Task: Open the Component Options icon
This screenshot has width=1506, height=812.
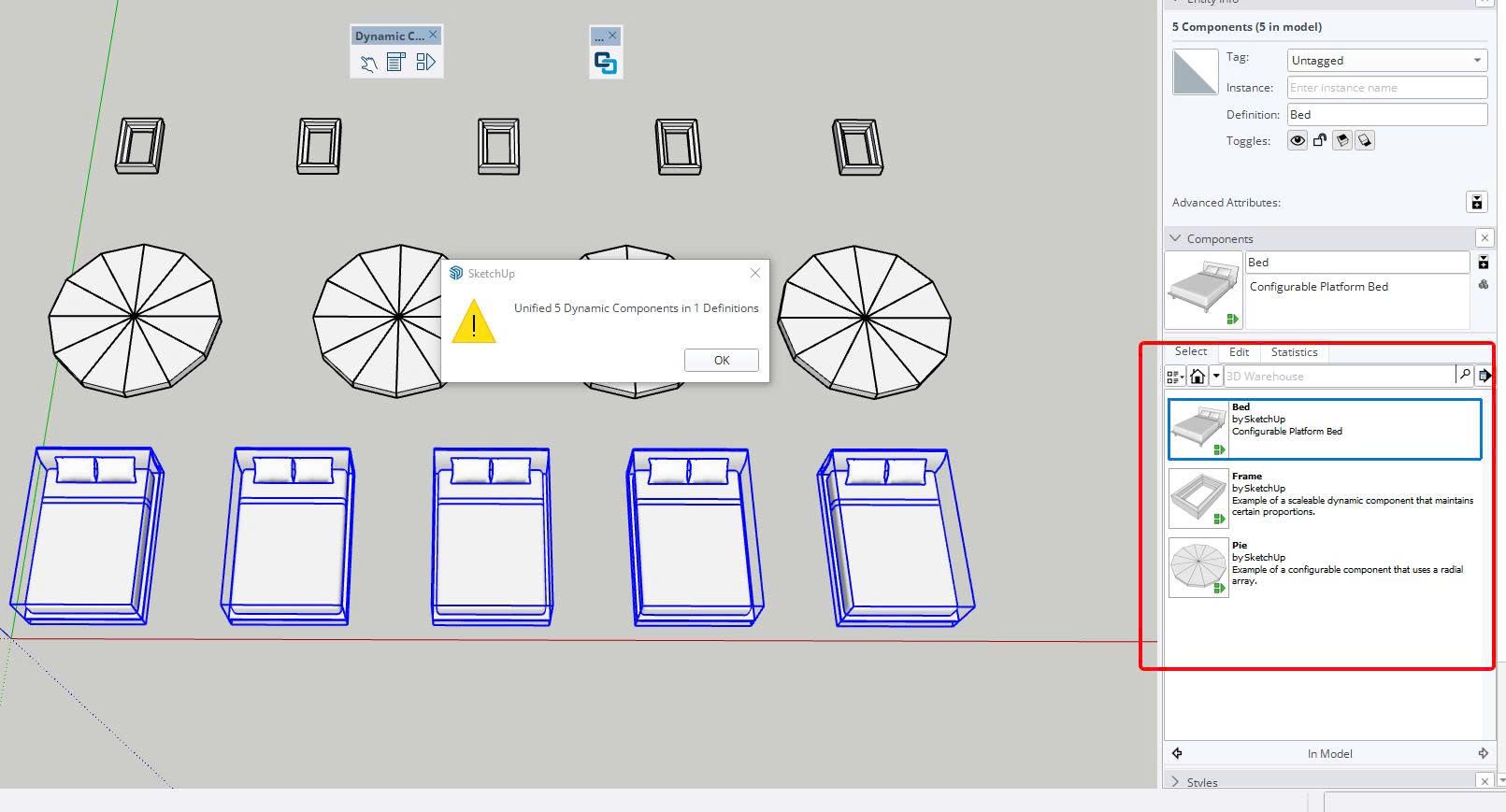Action: (x=396, y=63)
